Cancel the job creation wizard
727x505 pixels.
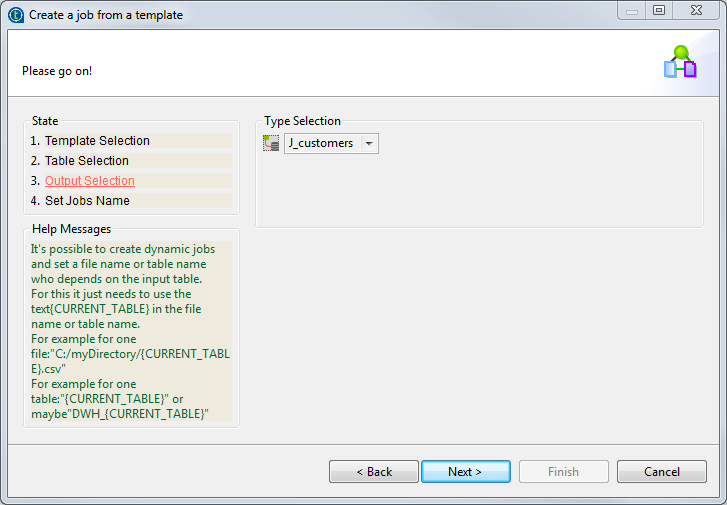[662, 472]
